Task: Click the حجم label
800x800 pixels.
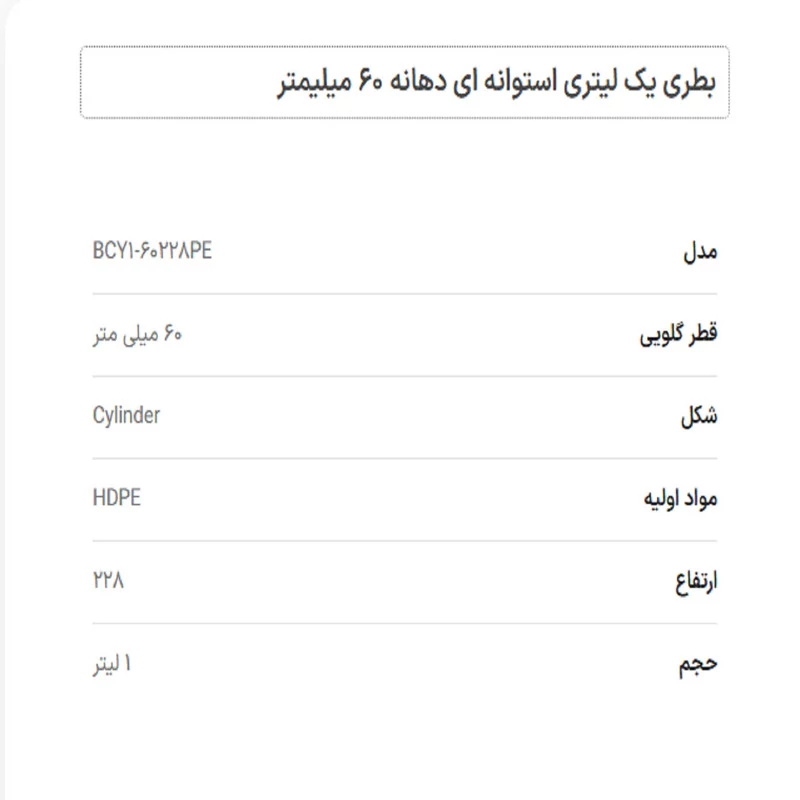Action: 697,664
